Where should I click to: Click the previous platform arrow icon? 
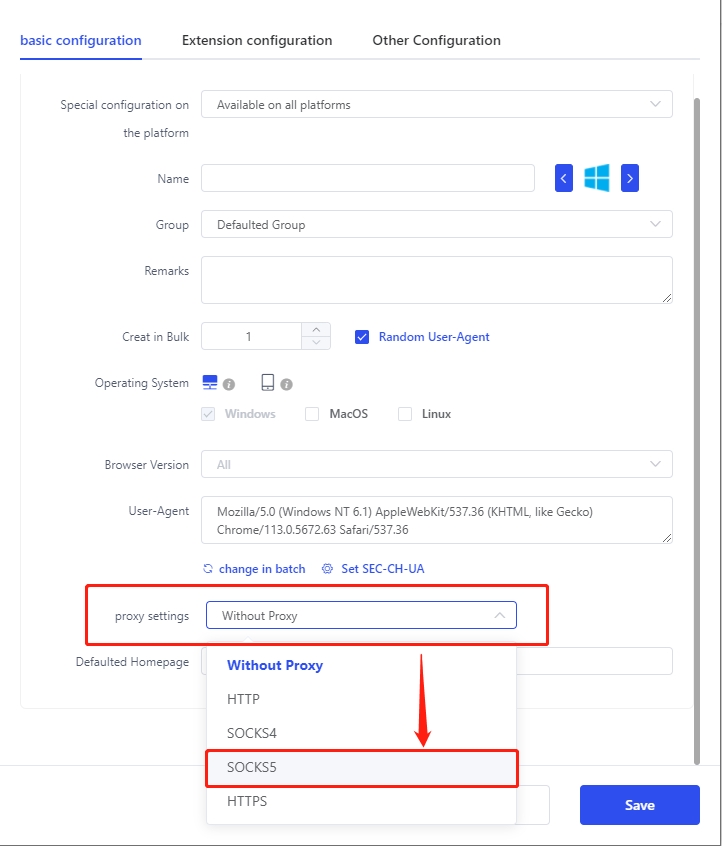[x=564, y=179]
